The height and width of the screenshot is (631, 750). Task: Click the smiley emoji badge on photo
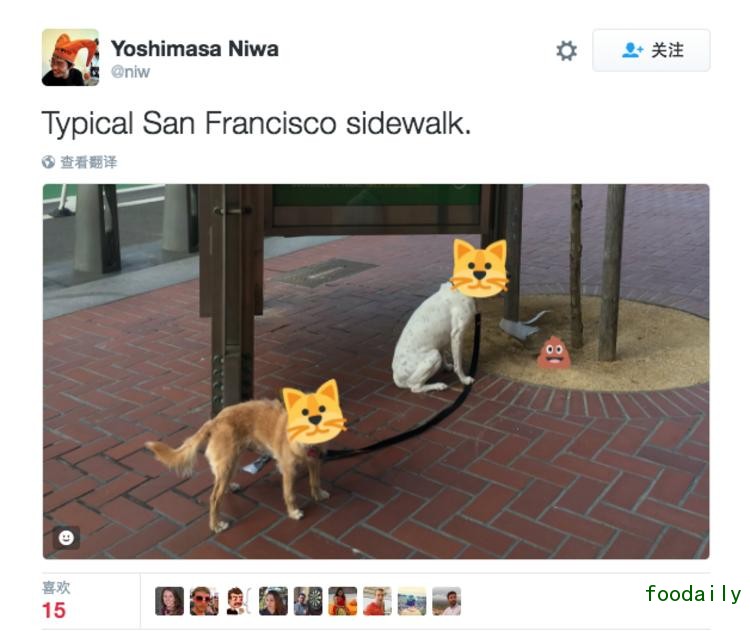(66, 538)
